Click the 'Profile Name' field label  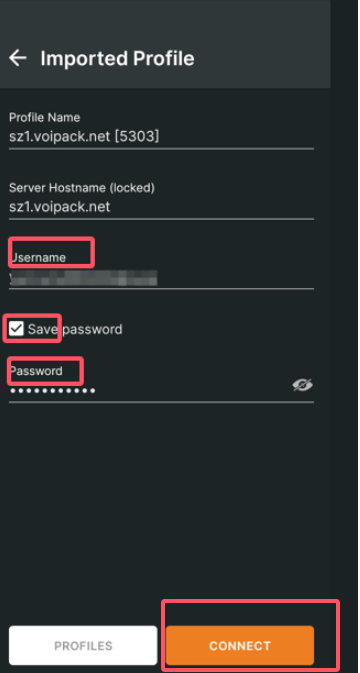tap(45, 117)
